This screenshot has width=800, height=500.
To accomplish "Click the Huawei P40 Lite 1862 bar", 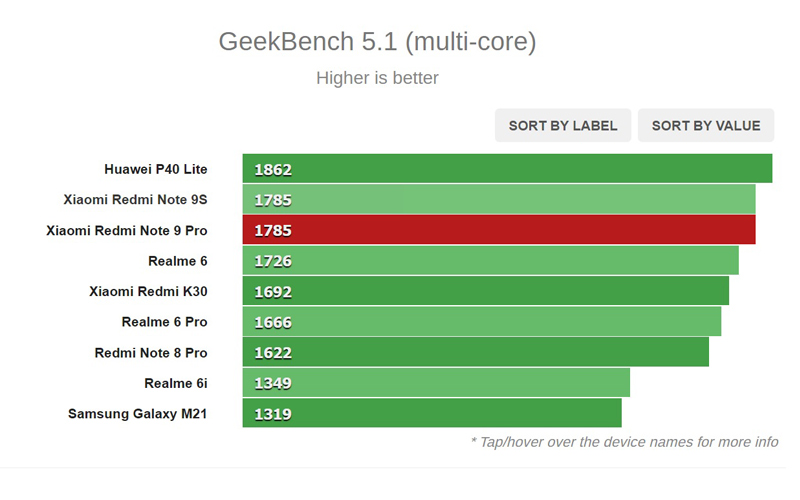I will click(x=507, y=169).
